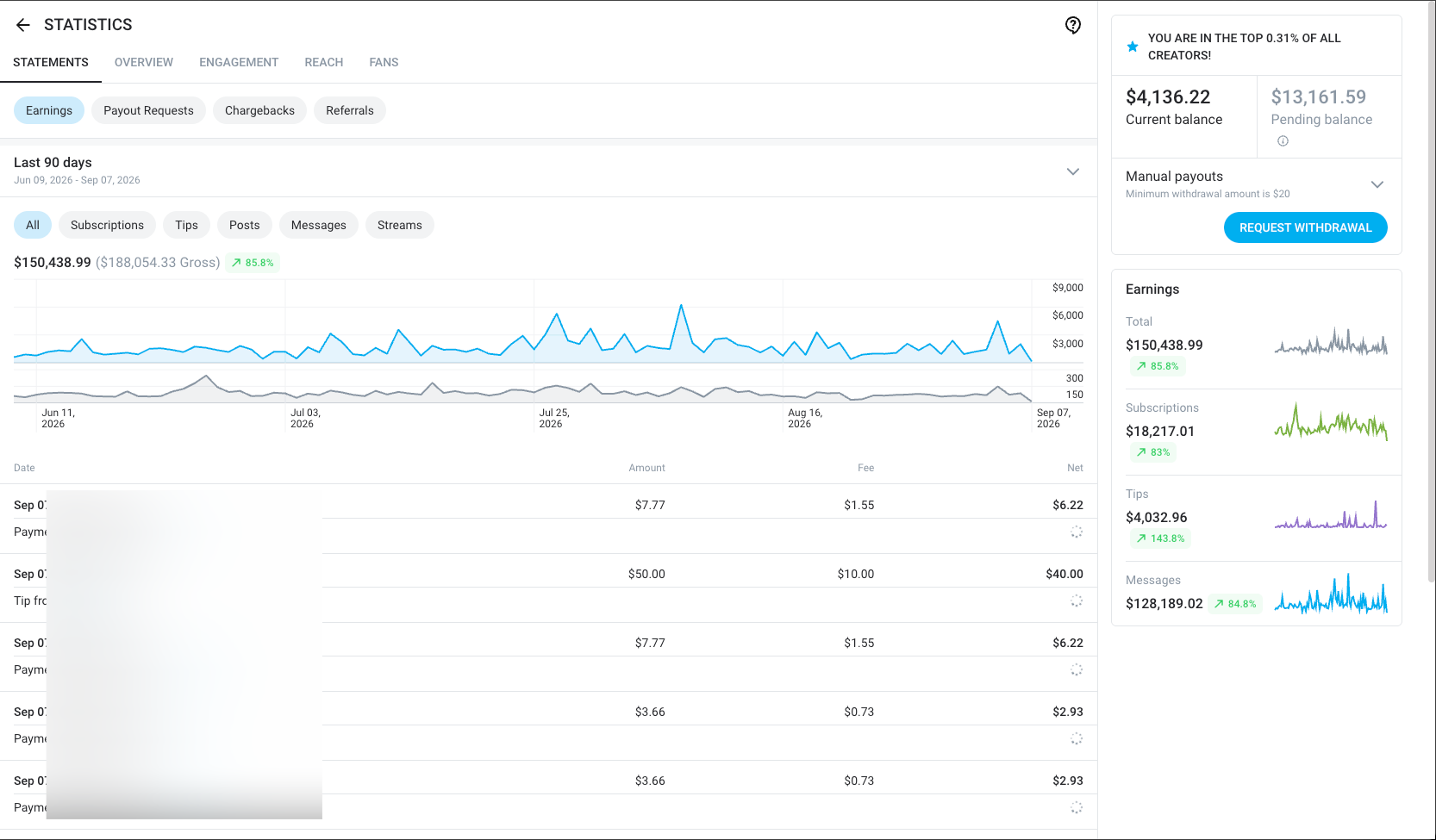The height and width of the screenshot is (840, 1436).
Task: Filter earnings by Streams
Action: (400, 225)
